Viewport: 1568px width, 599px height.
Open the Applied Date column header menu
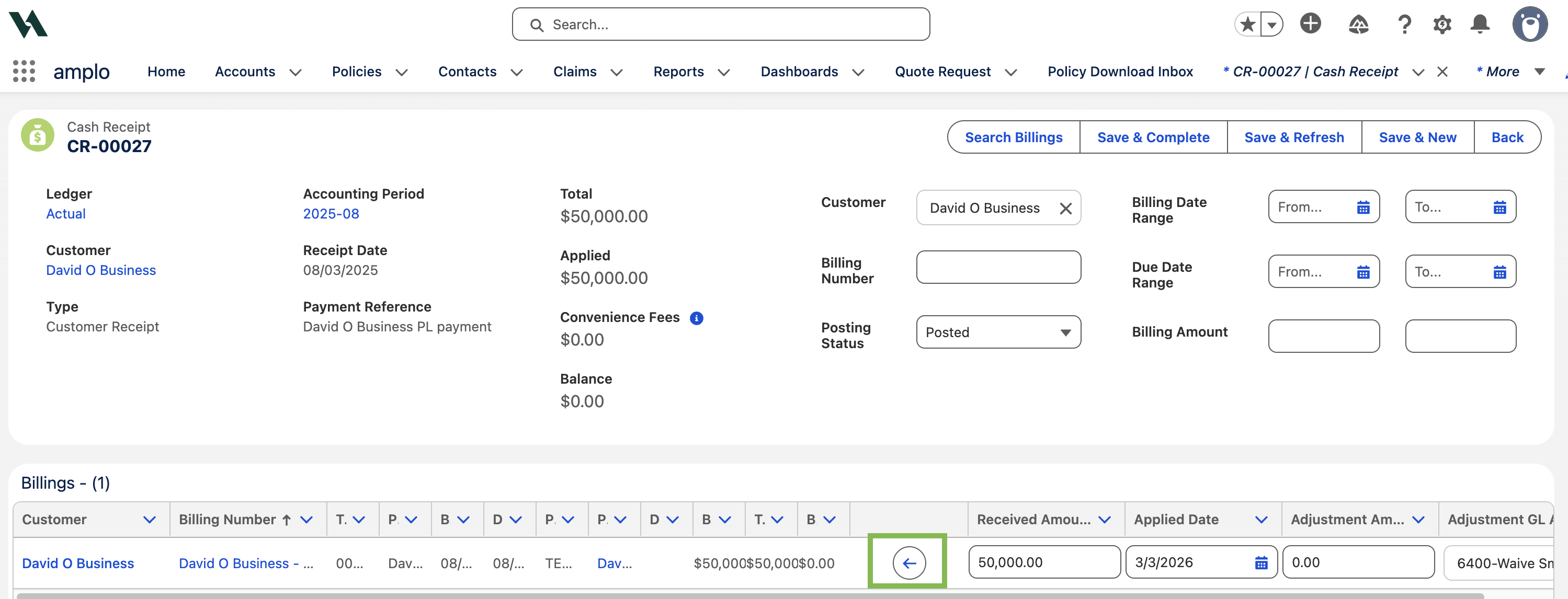[x=1261, y=520]
